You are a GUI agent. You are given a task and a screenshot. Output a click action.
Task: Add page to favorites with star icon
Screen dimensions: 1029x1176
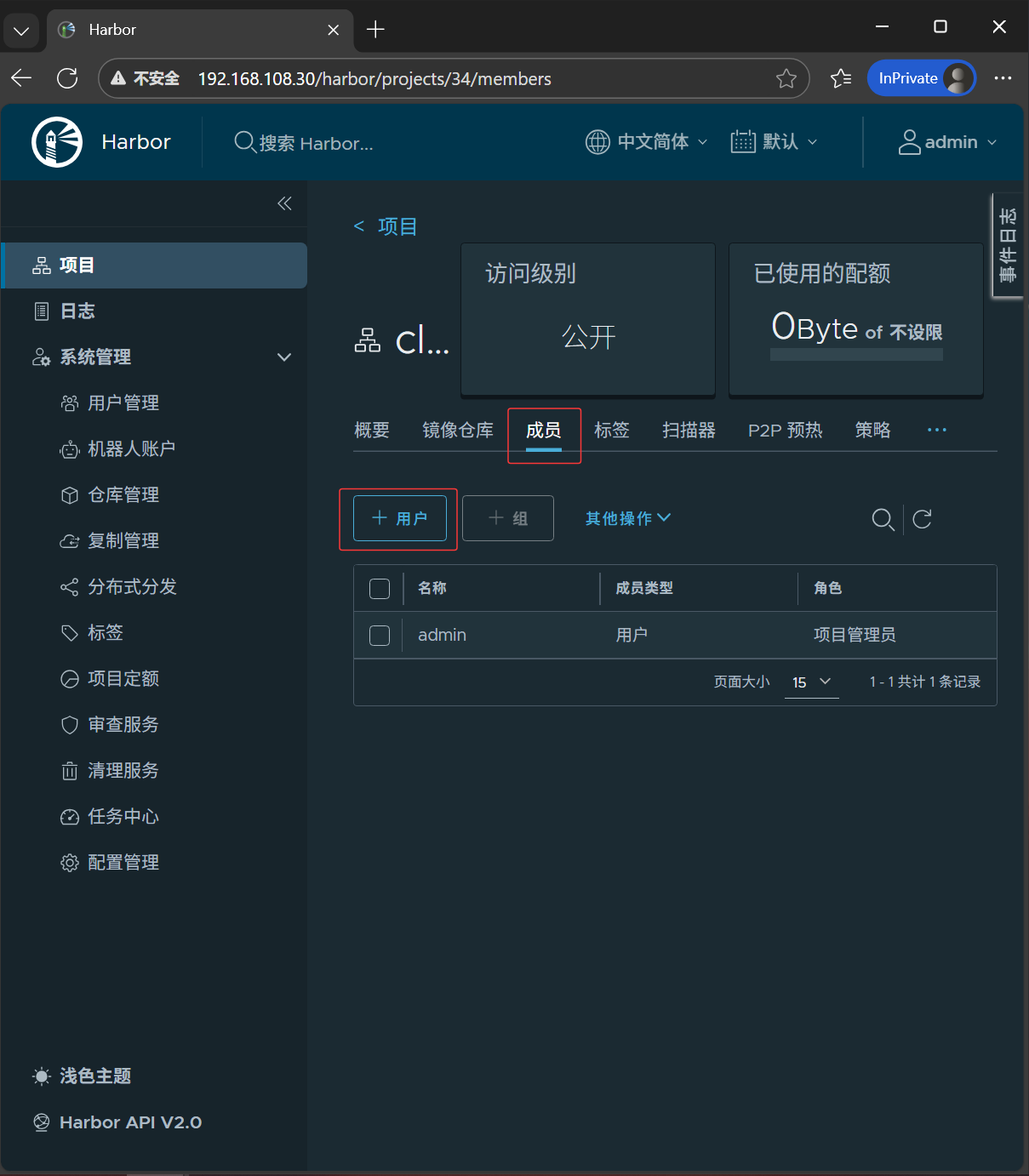(786, 78)
